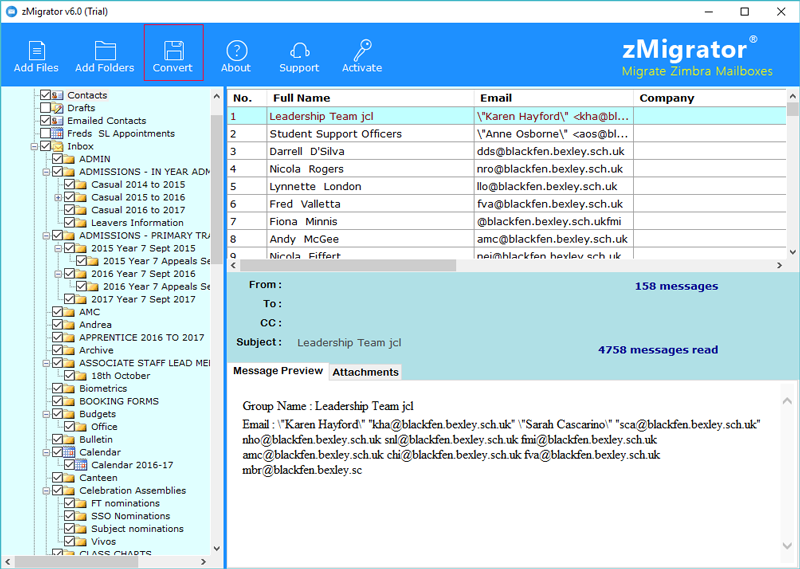Check the Drafts checkbox
This screenshot has height=569, width=800.
coord(45,108)
